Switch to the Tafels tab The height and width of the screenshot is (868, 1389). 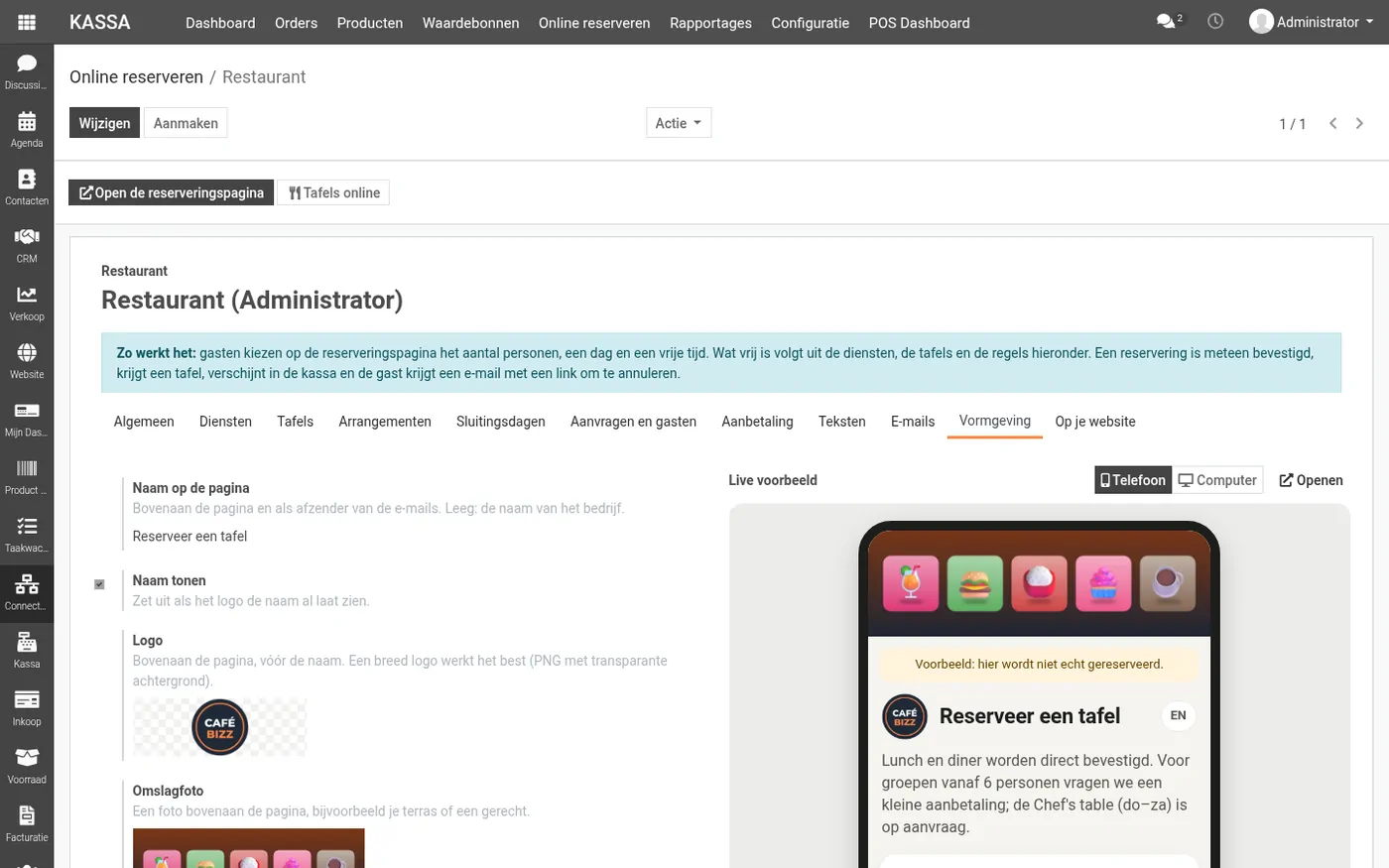pyautogui.click(x=295, y=422)
